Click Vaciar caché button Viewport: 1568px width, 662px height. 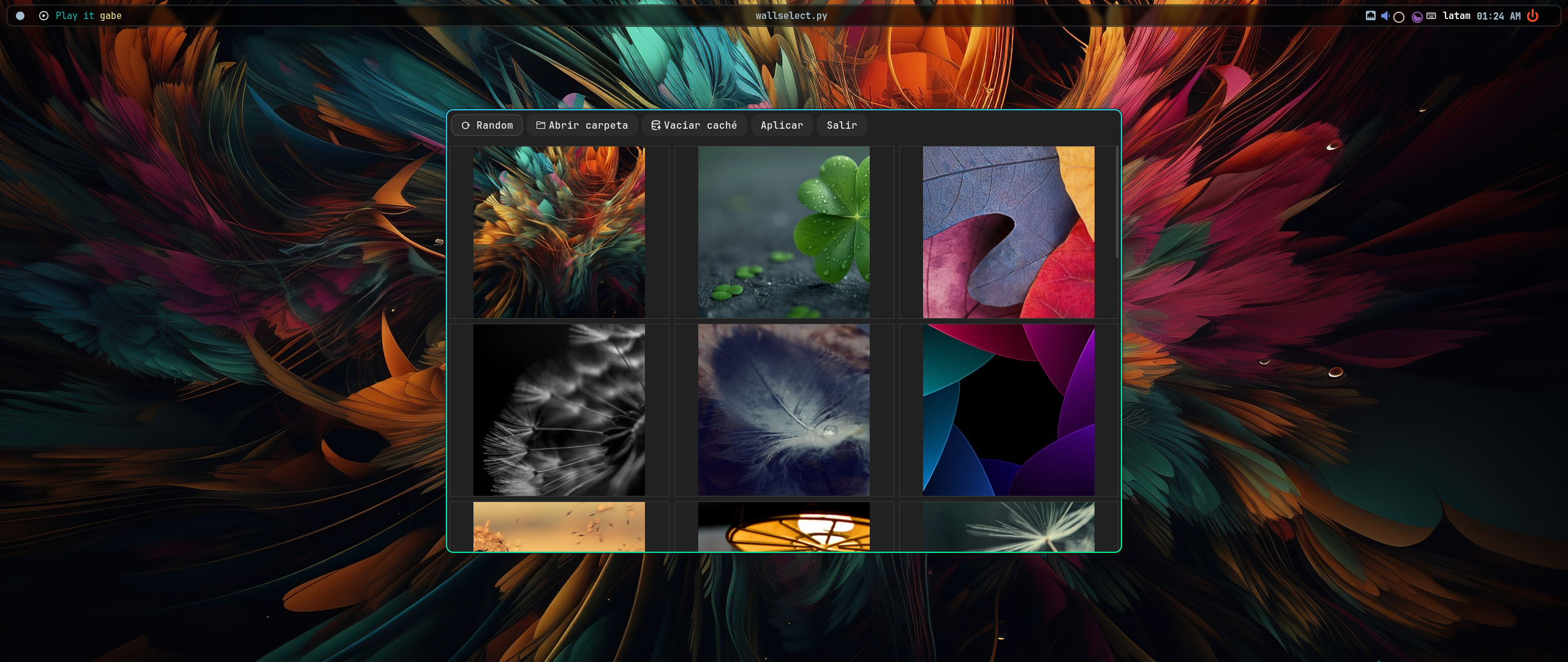[x=694, y=125]
